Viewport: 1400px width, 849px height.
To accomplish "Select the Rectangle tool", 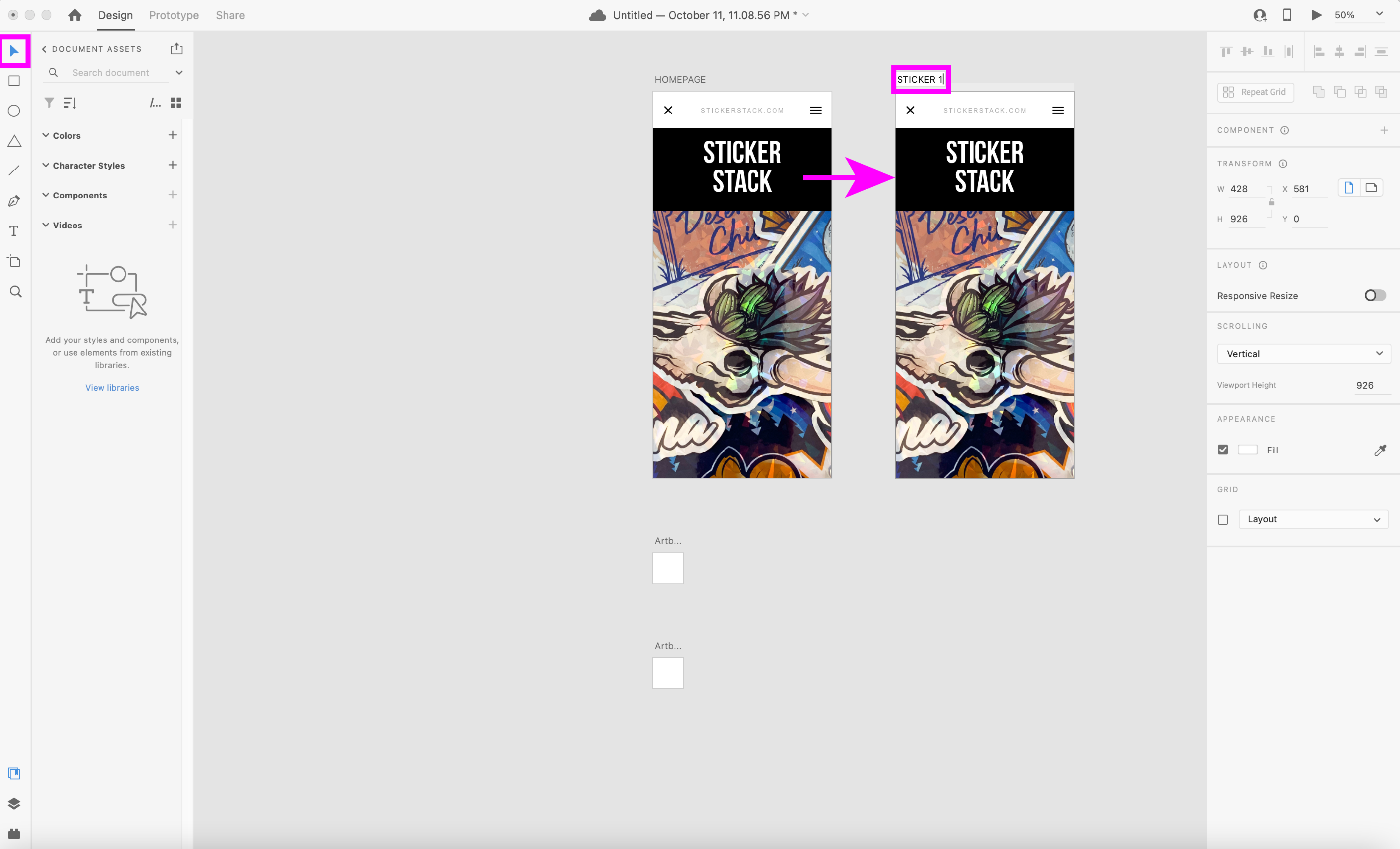I will click(14, 81).
